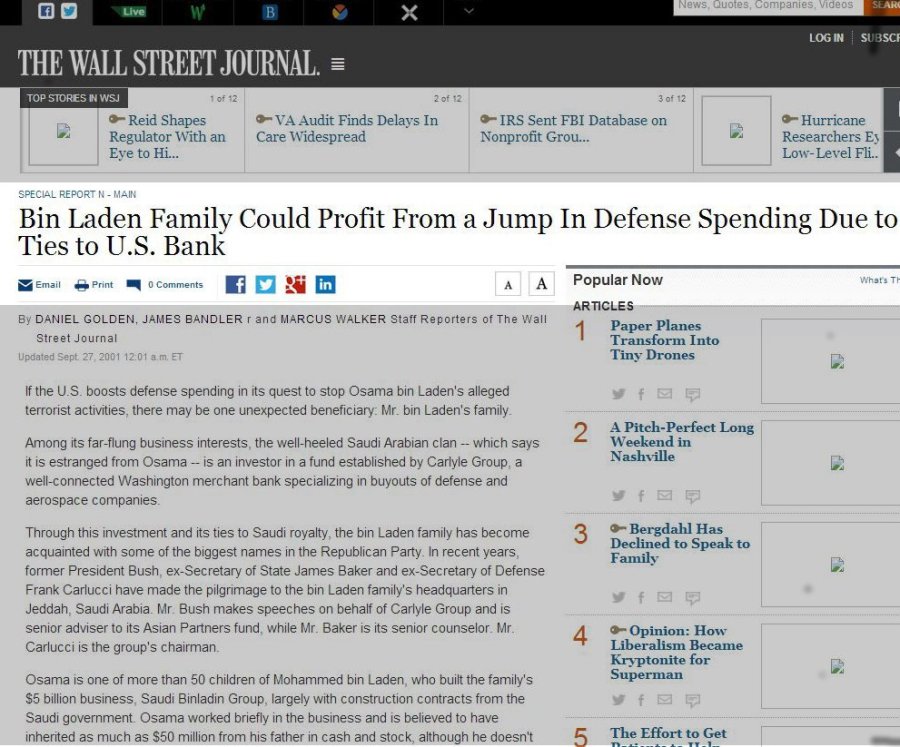Click the X icon tab in the top bar

(x=409, y=12)
